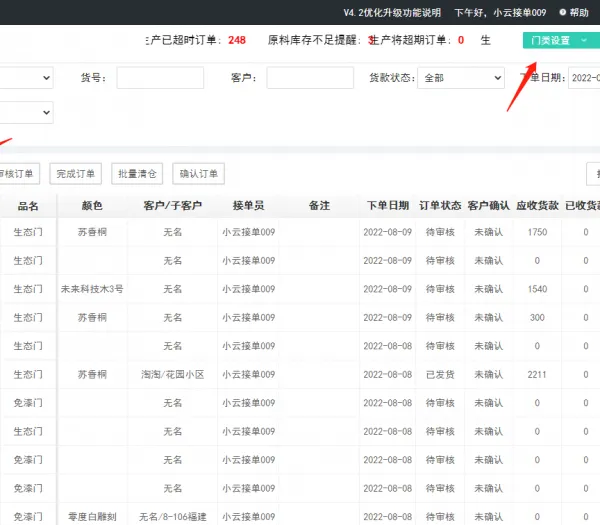Click the 已发货 order status cell
Viewport: 600px width, 525px height.
pos(440,375)
